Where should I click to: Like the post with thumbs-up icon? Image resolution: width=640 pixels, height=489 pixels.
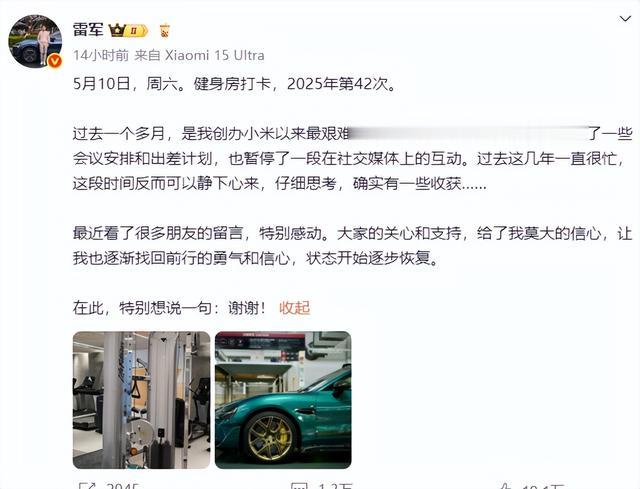coord(506,486)
